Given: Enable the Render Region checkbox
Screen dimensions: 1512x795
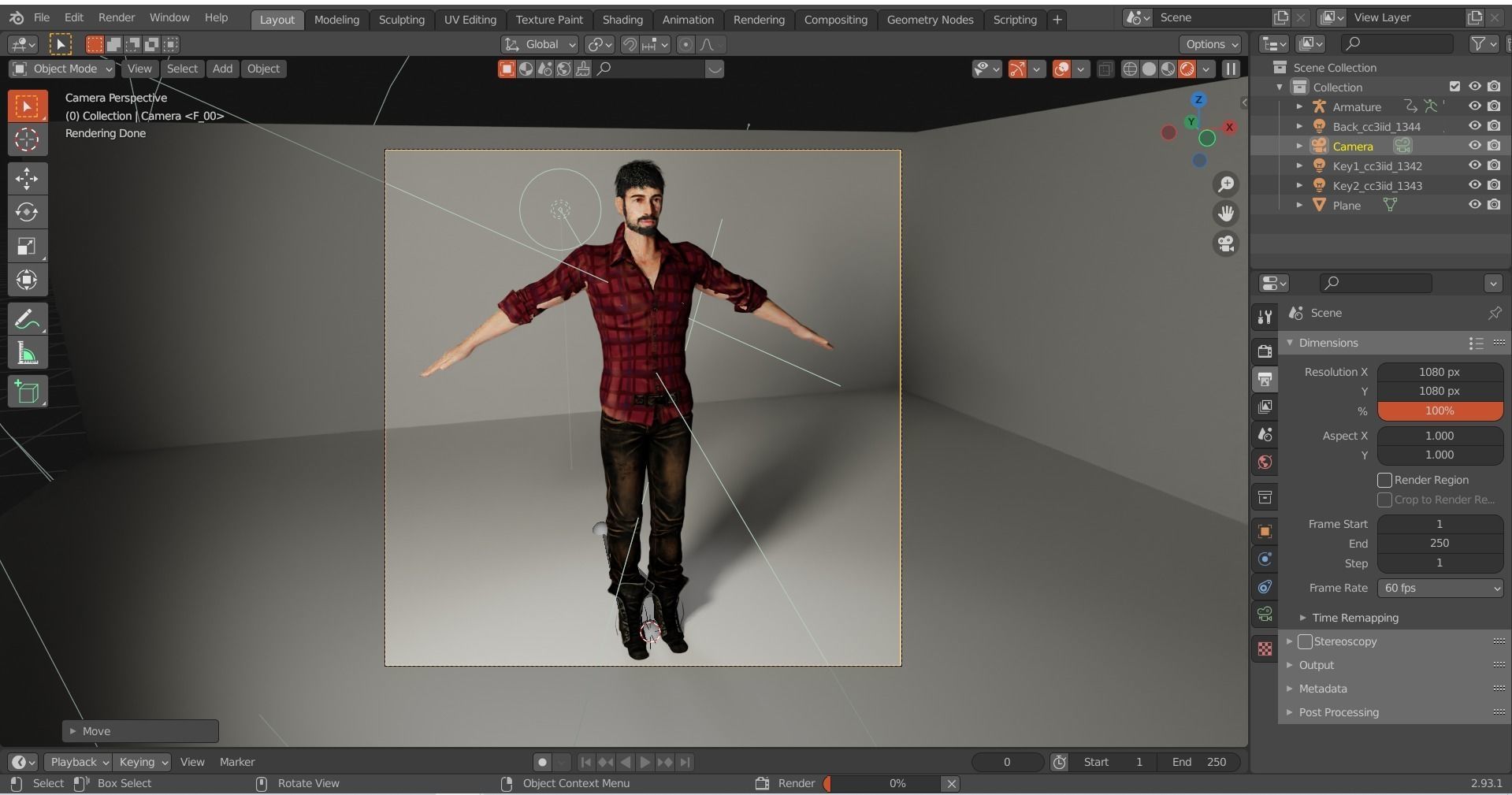Looking at the screenshot, I should pos(1383,480).
